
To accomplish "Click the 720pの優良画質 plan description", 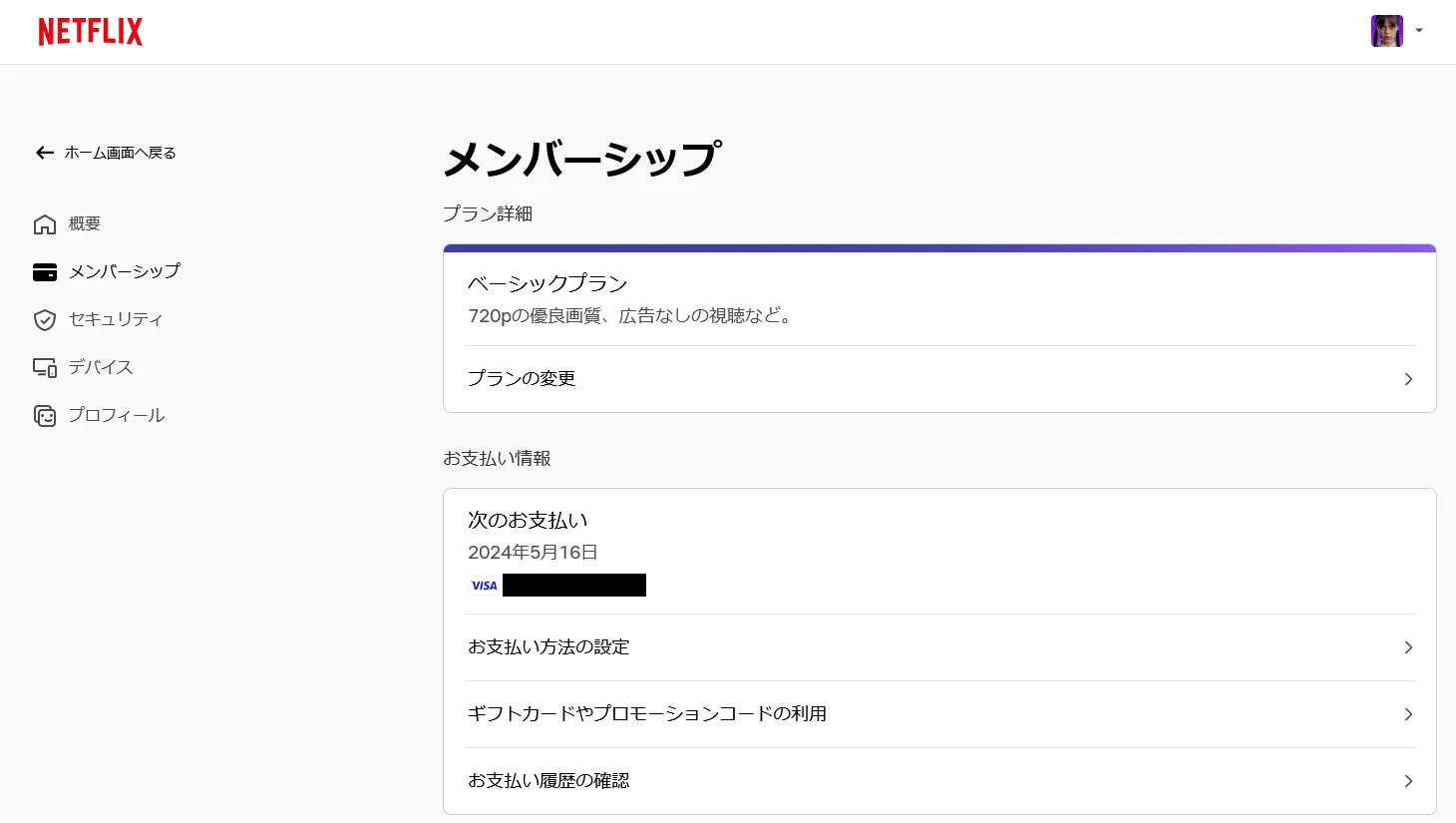I will pos(631,316).
